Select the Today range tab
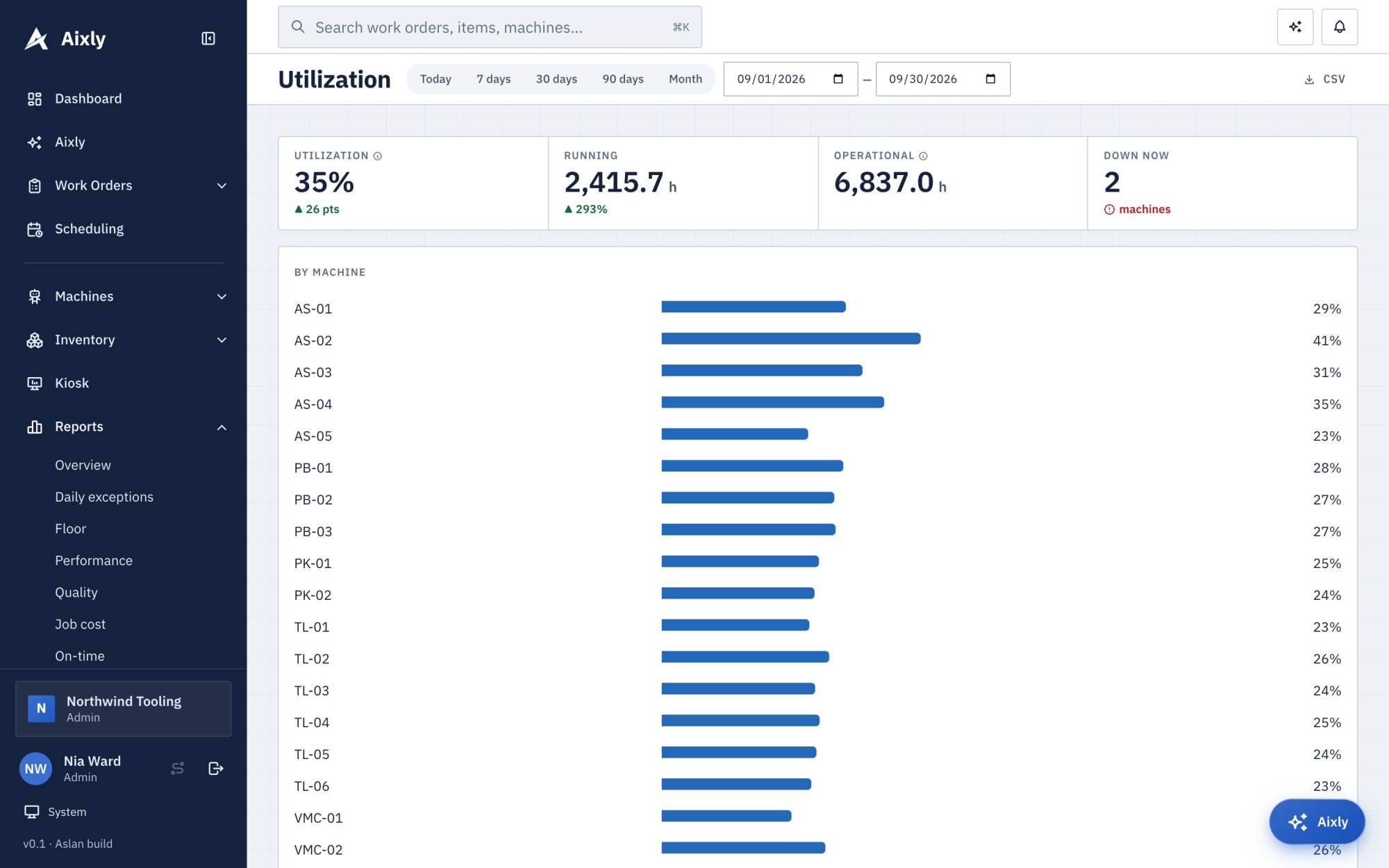 click(x=435, y=79)
